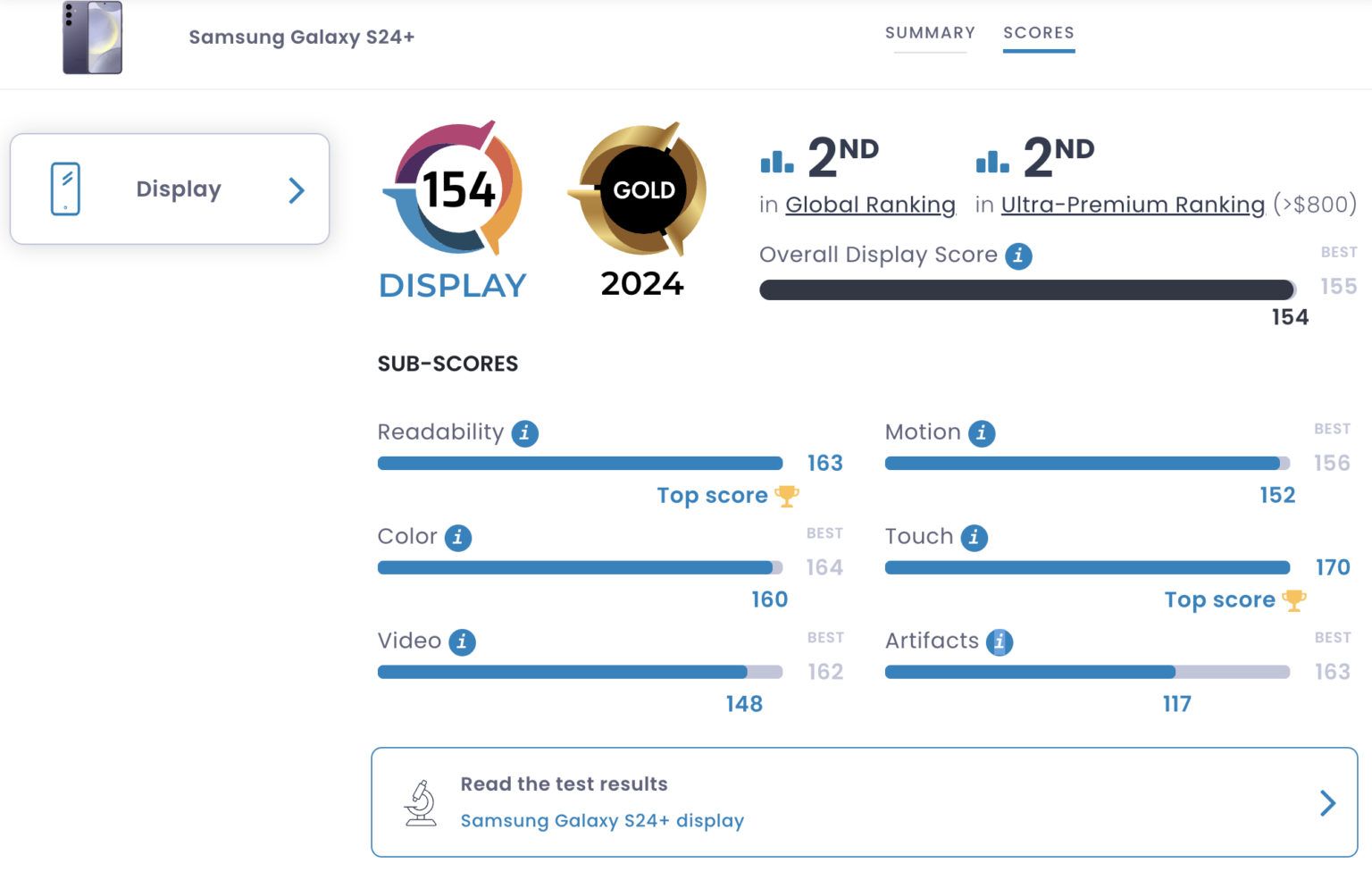Image resolution: width=1372 pixels, height=880 pixels.
Task: Show details about the Artifacts score
Action: [x=1000, y=641]
